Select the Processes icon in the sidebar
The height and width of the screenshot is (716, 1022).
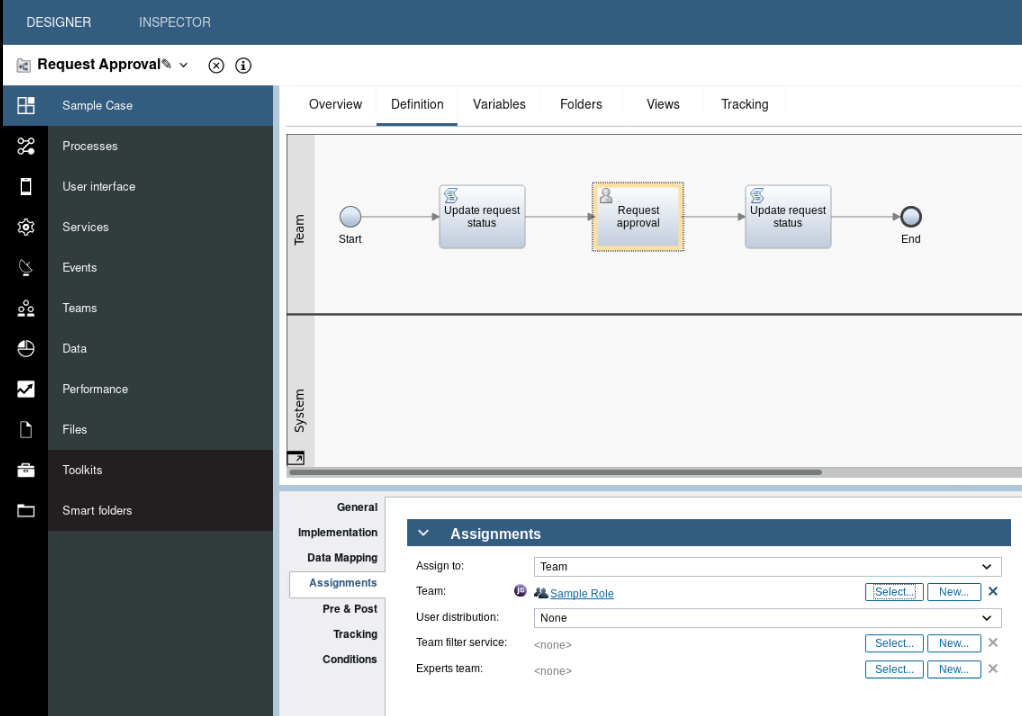25,145
